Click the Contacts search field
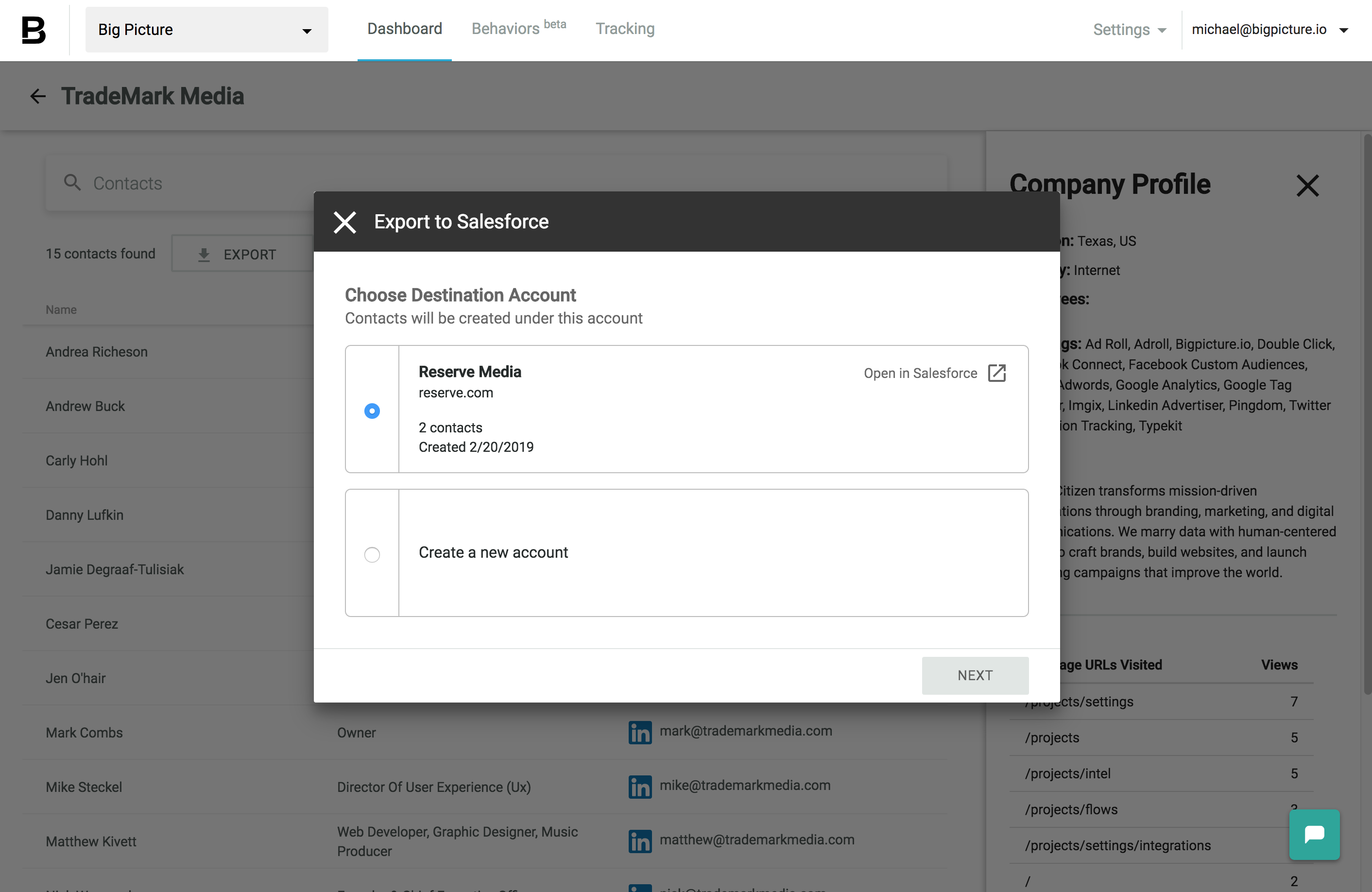Viewport: 1372px width, 892px height. click(496, 183)
